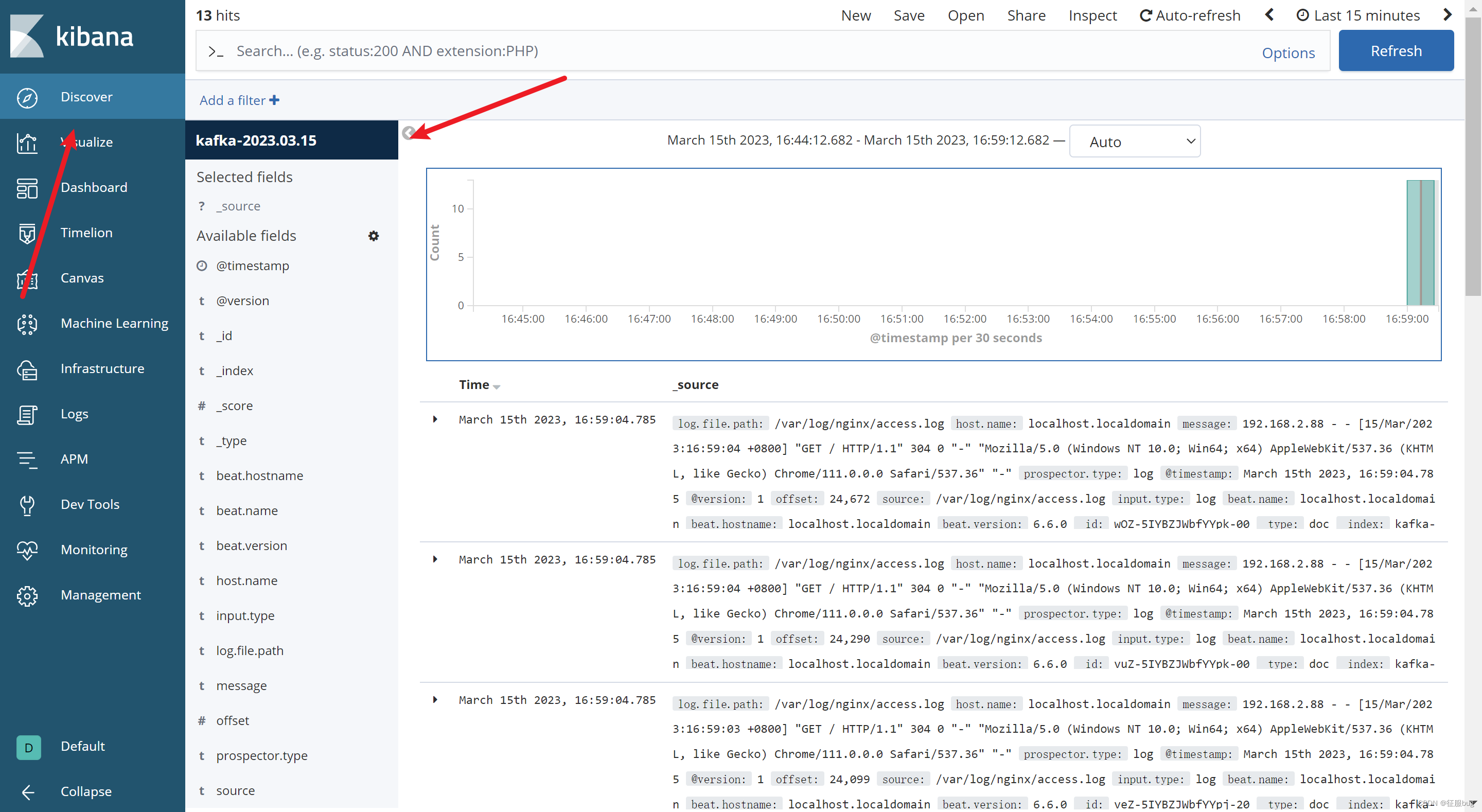Expand first log row at 16:59:04.785
The height and width of the screenshot is (812, 1482).
pyautogui.click(x=435, y=419)
